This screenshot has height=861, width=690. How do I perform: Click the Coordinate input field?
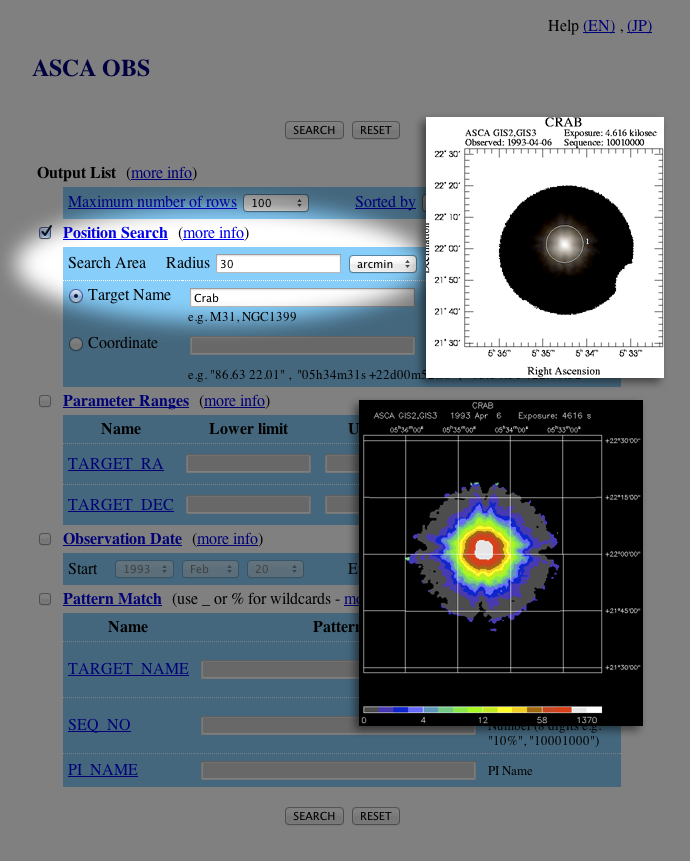[302, 345]
